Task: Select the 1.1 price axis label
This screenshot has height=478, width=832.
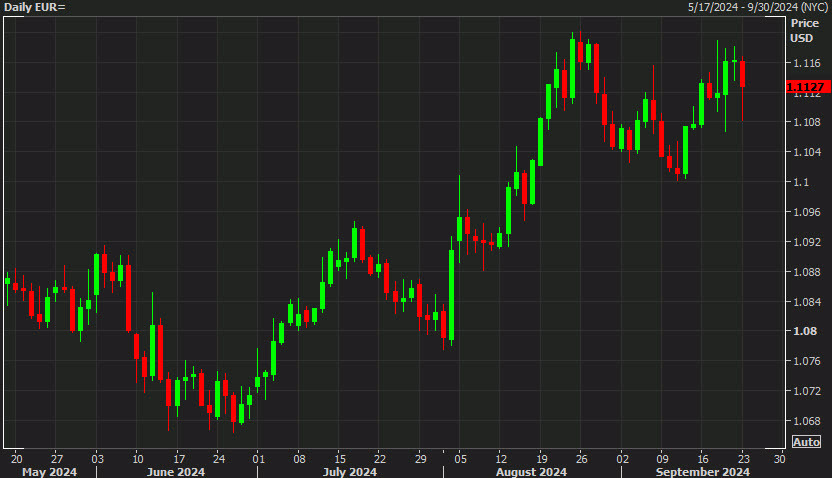Action: click(x=801, y=182)
